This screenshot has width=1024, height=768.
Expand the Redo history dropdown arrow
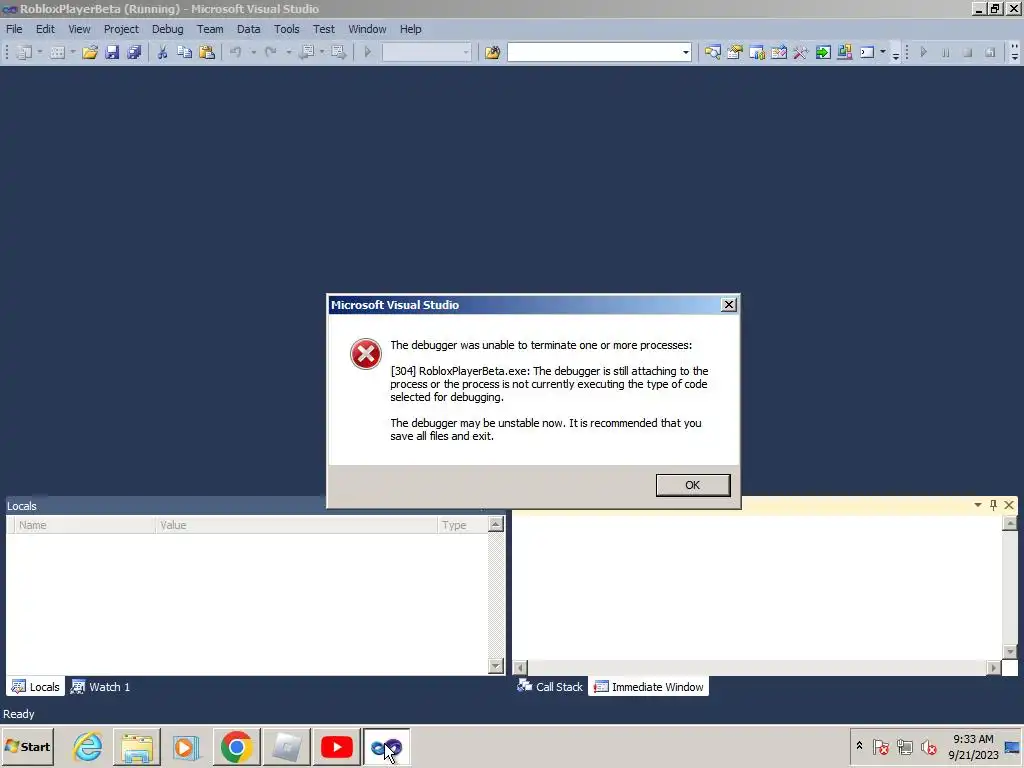coord(288,52)
